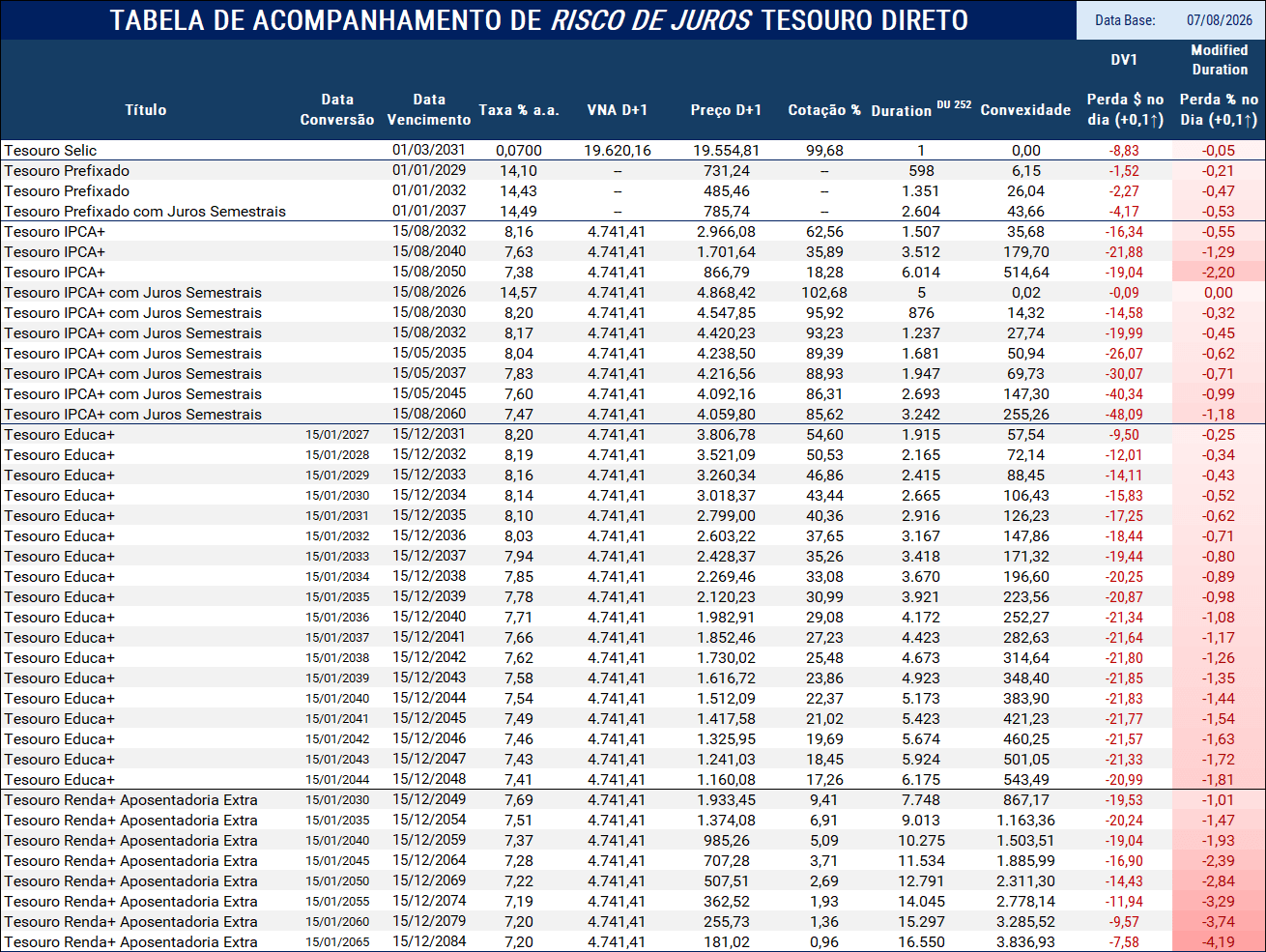
Task: Select the duration value 14.045
Action: (x=921, y=902)
